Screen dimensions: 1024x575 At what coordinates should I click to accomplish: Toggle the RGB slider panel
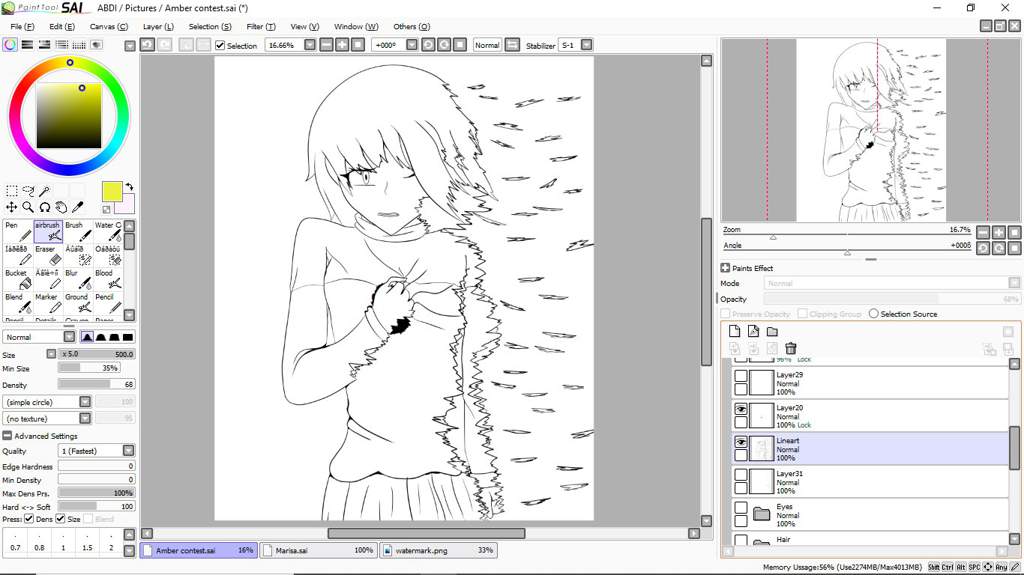click(27, 45)
